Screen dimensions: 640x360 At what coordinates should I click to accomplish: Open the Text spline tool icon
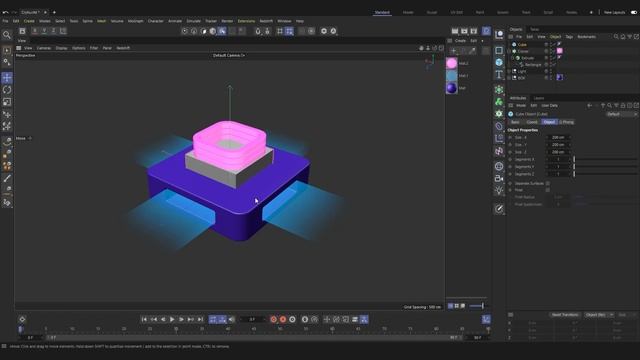(x=499, y=74)
